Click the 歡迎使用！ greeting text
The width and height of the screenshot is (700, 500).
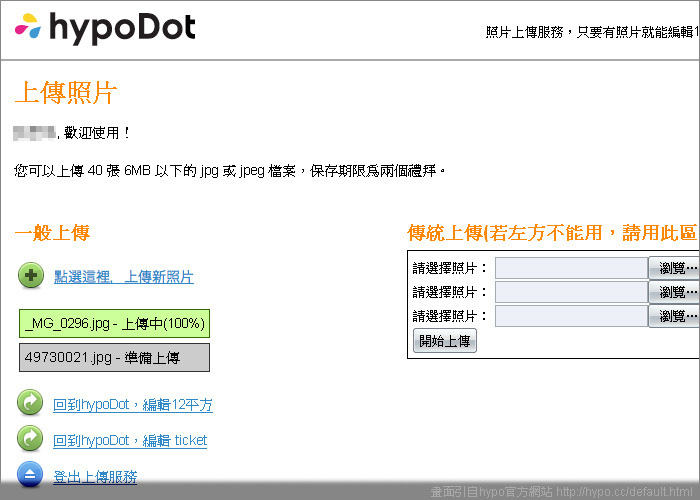(97, 133)
